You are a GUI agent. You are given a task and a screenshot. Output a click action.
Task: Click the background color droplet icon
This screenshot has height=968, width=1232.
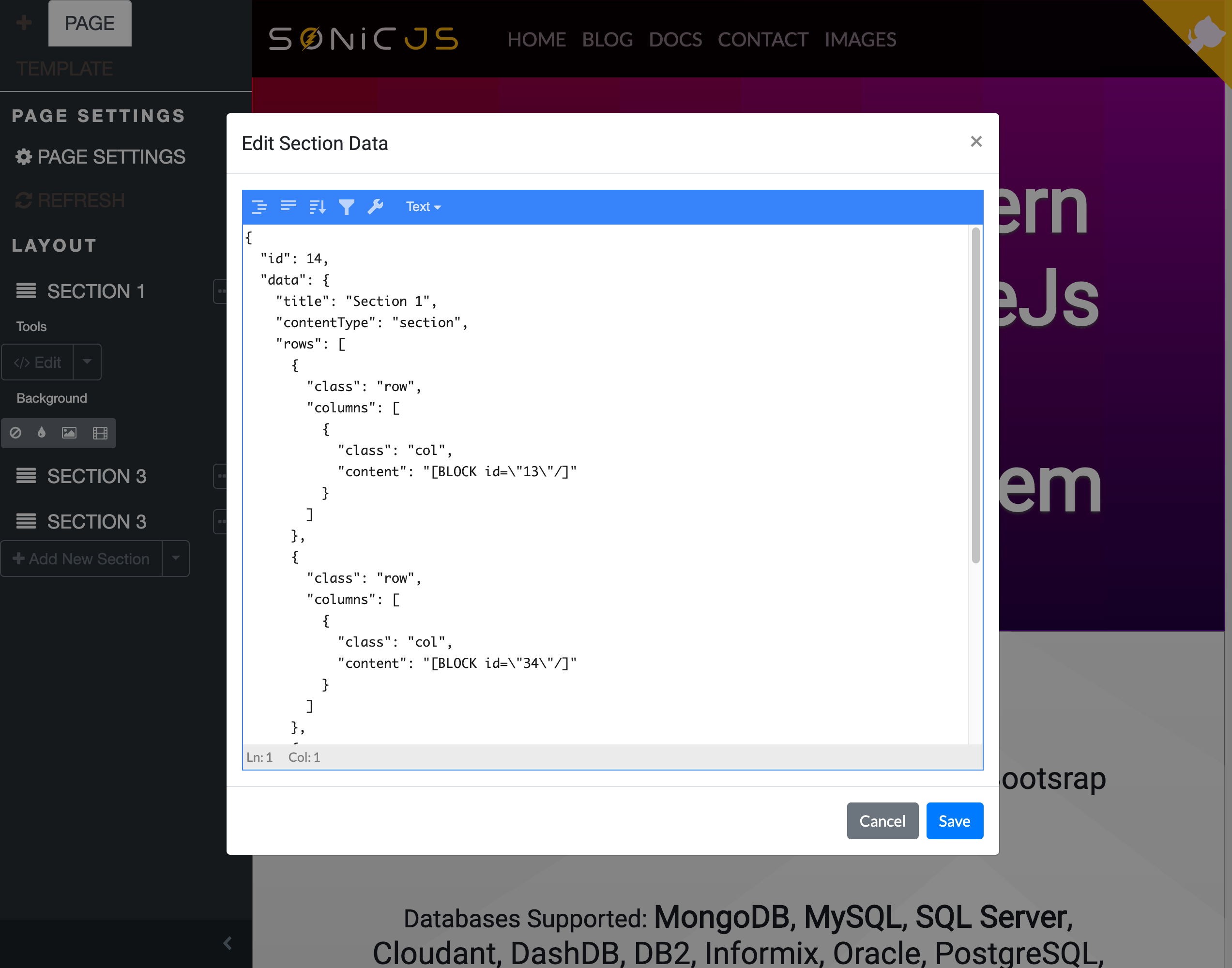41,433
